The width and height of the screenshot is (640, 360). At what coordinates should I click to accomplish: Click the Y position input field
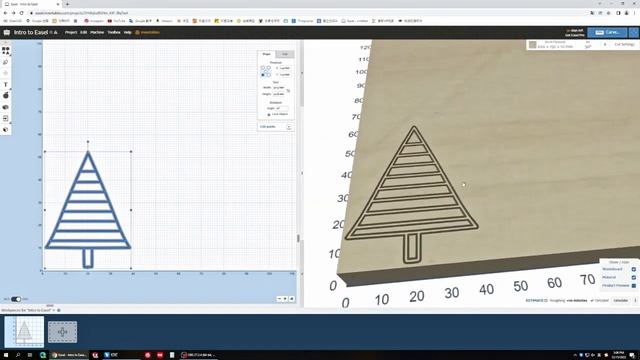coord(284,75)
